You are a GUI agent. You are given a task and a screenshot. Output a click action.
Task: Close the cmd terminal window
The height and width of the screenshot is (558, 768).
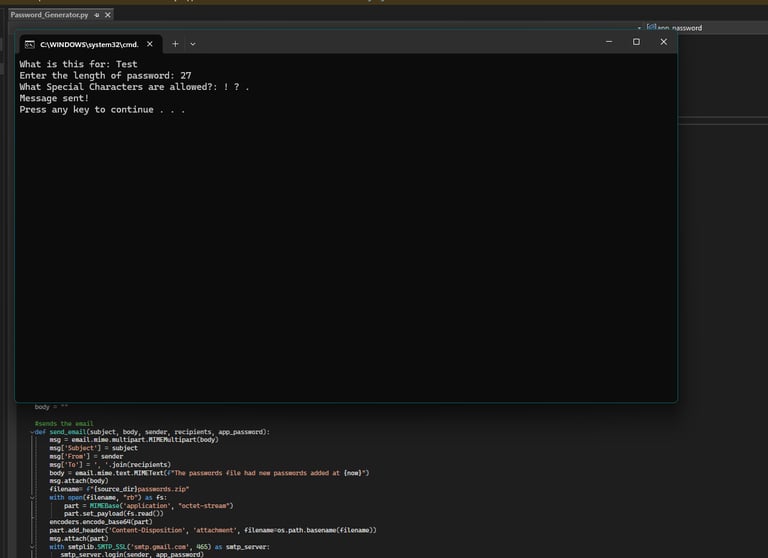pos(664,42)
